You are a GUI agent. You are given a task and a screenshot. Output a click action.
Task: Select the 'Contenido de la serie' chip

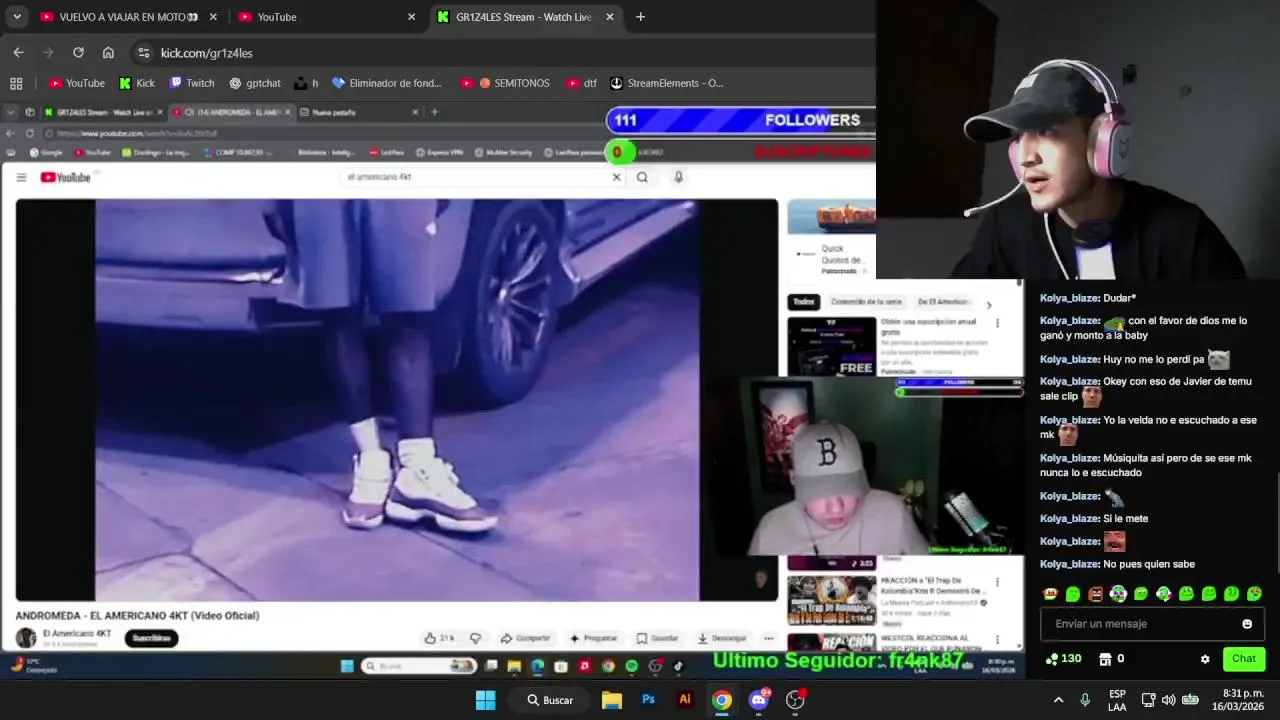pos(866,302)
